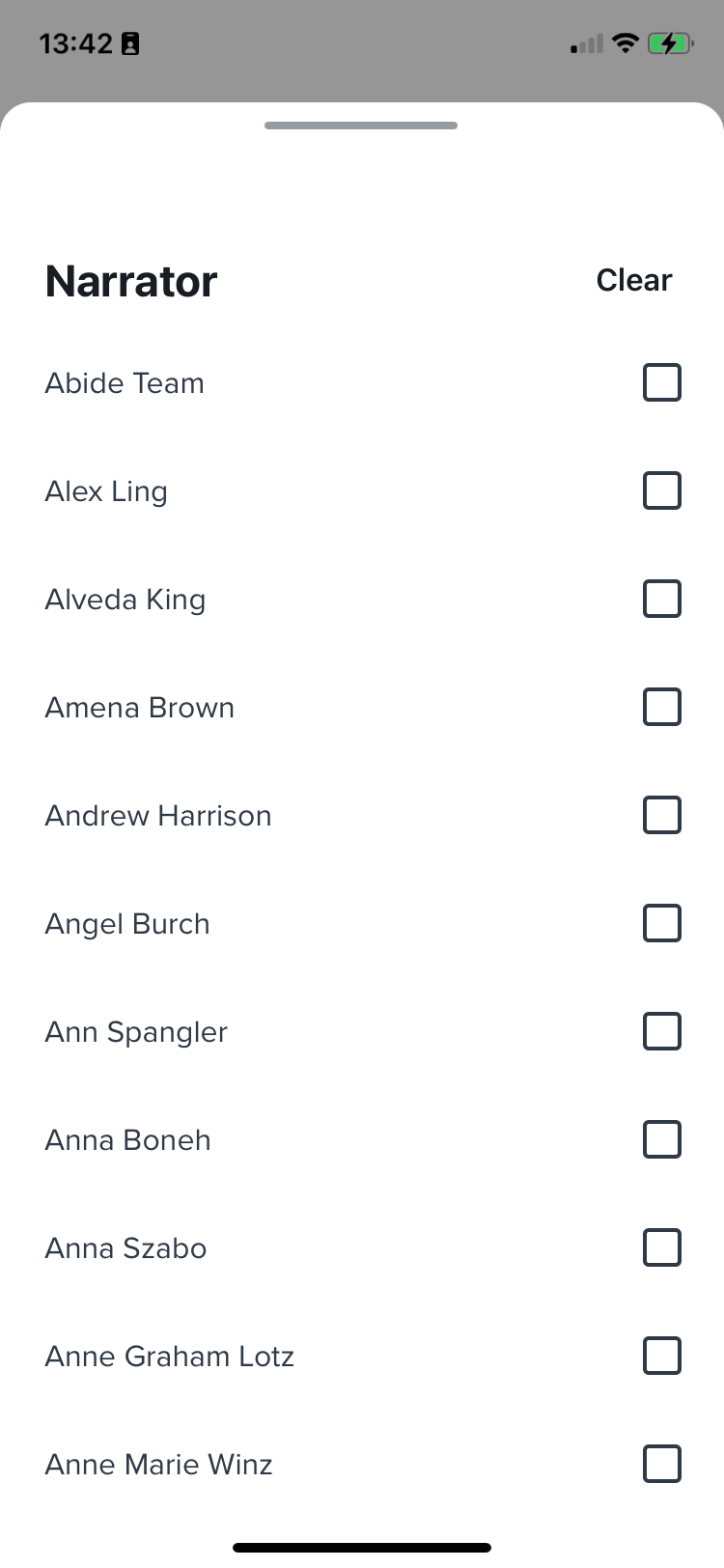The height and width of the screenshot is (1568, 724).
Task: Tap the Wi-Fi status icon
Action: [626, 42]
